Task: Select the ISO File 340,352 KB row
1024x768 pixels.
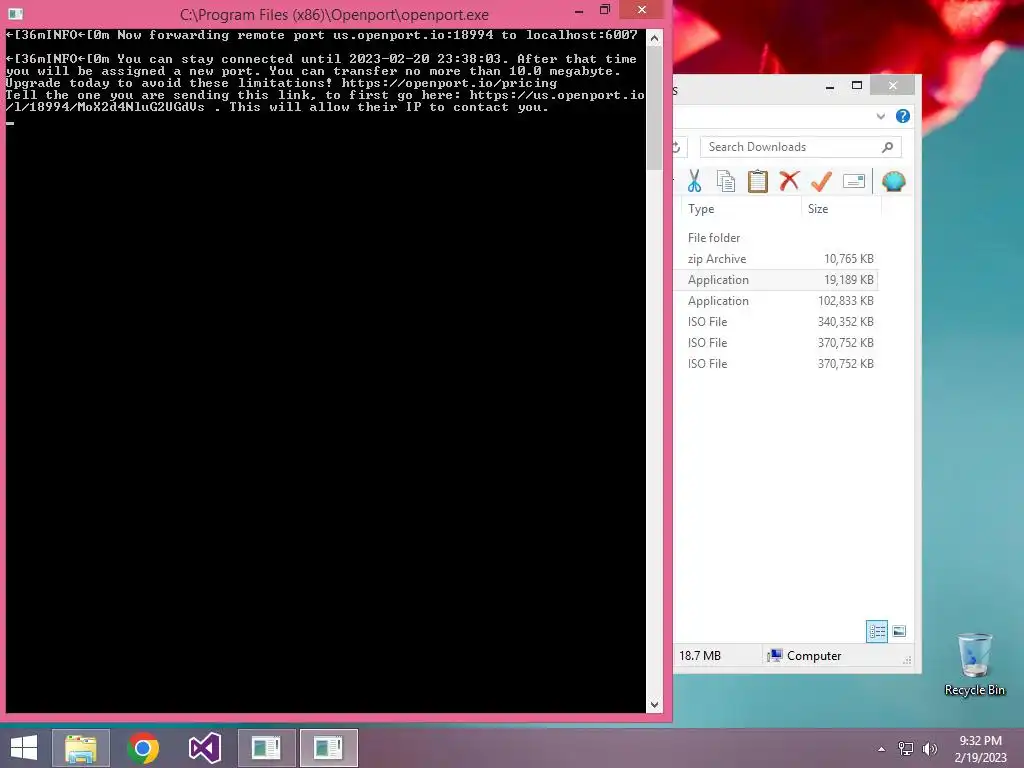Action: [x=778, y=321]
